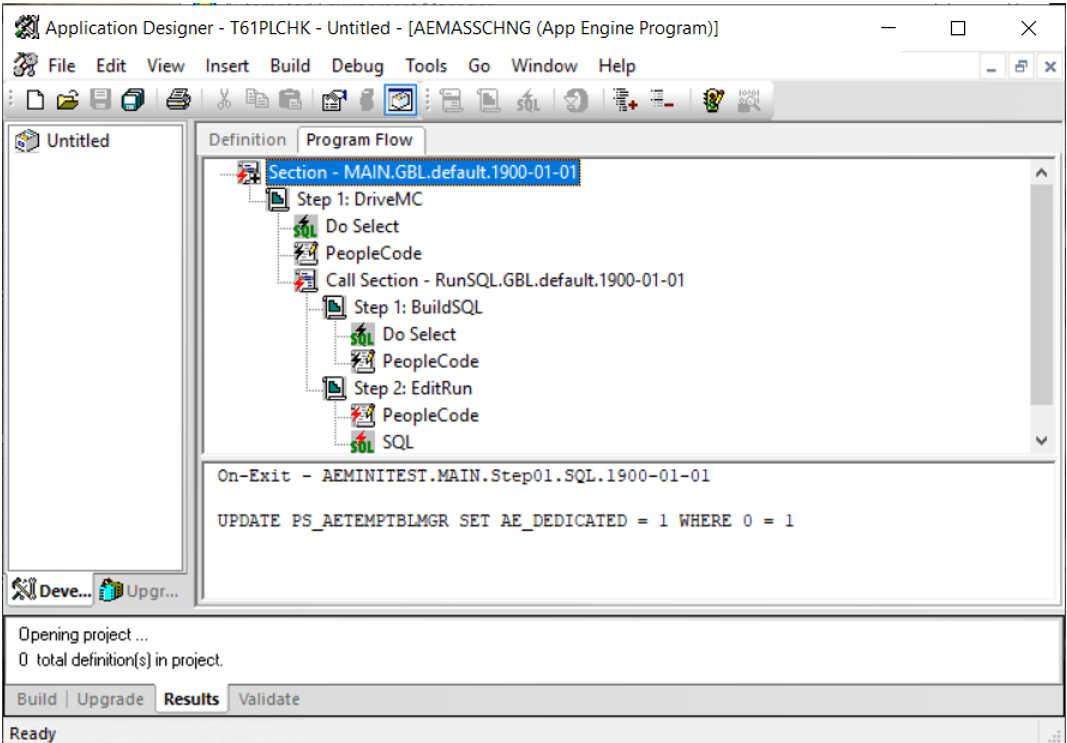Run the program with the rightmost toolbar icon

point(747,100)
